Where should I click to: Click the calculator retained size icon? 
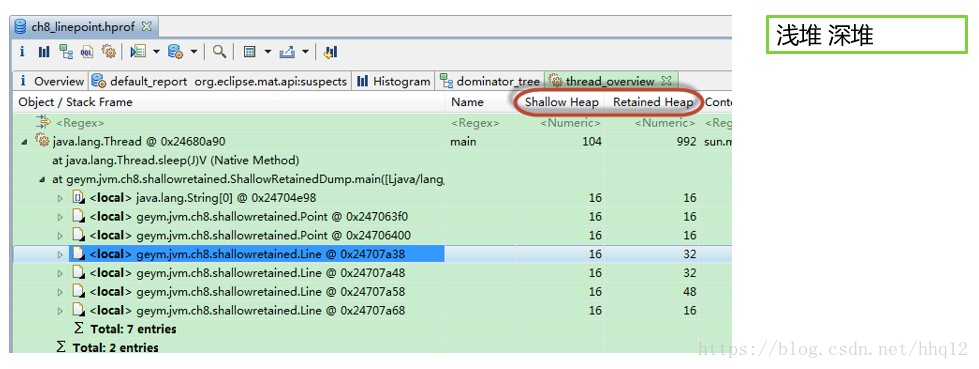click(250, 52)
